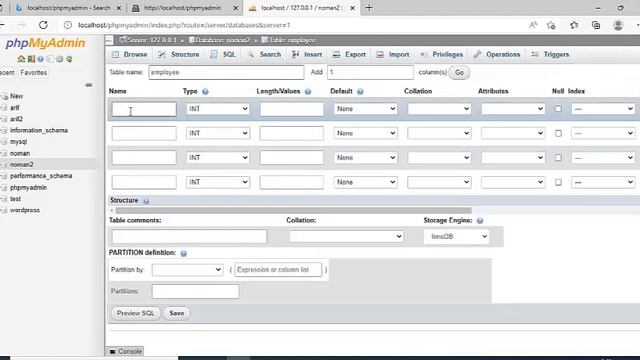The height and width of the screenshot is (360, 640).
Task: Open Default dropdown in second column row
Action: (x=365, y=133)
